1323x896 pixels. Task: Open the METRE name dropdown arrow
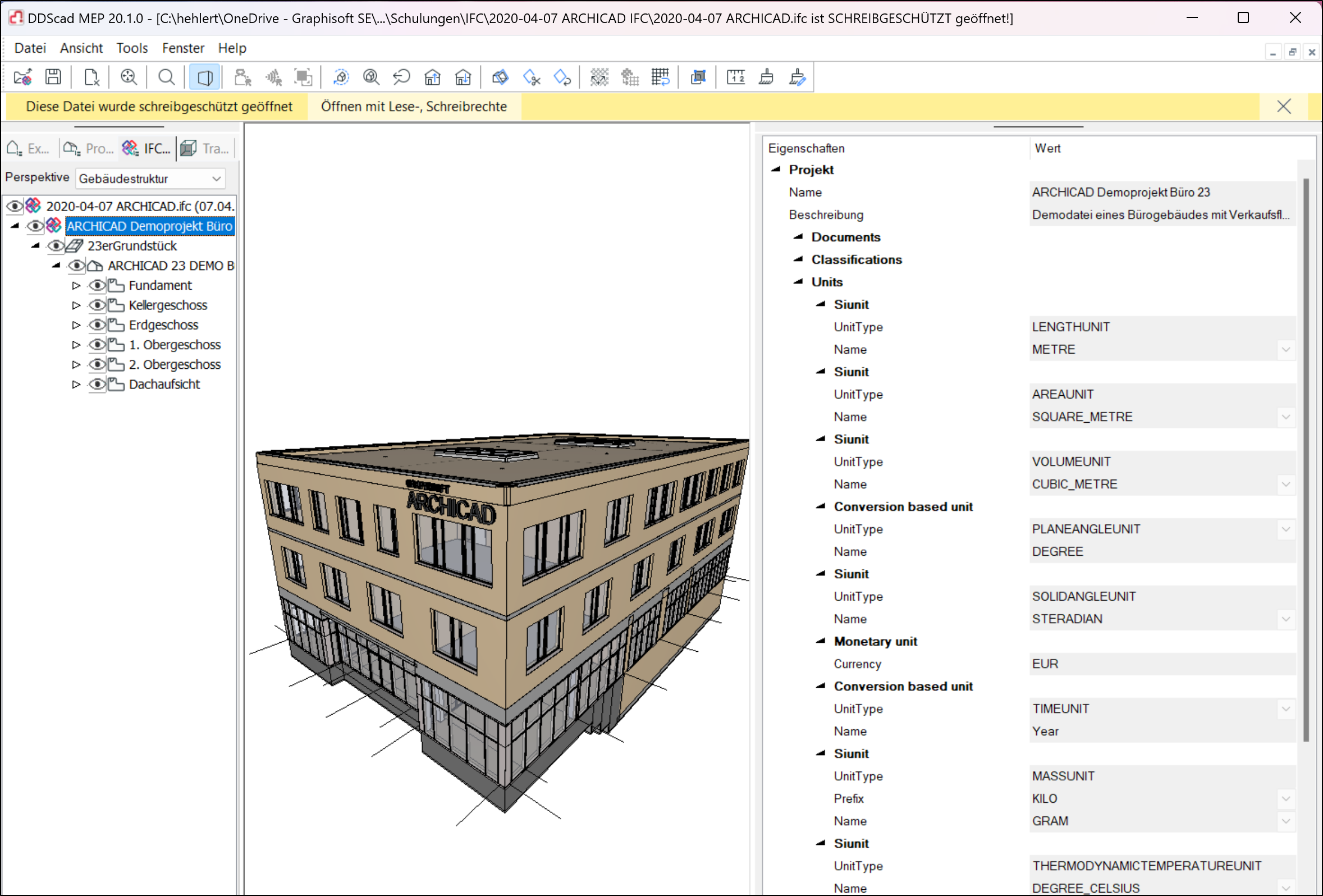1285,350
